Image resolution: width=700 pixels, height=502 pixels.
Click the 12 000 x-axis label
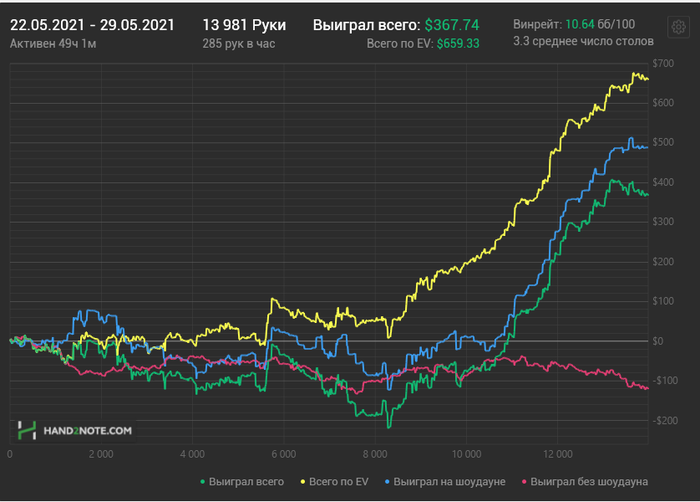pos(558,454)
